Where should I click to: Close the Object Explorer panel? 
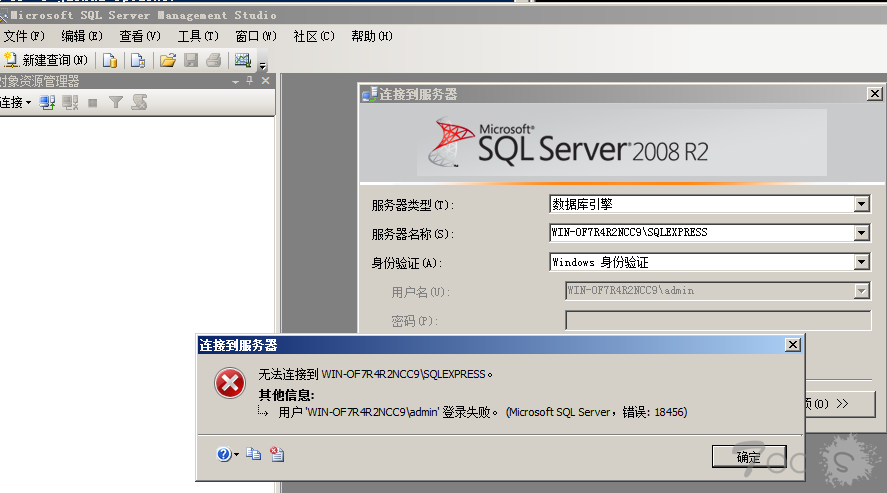coord(265,81)
